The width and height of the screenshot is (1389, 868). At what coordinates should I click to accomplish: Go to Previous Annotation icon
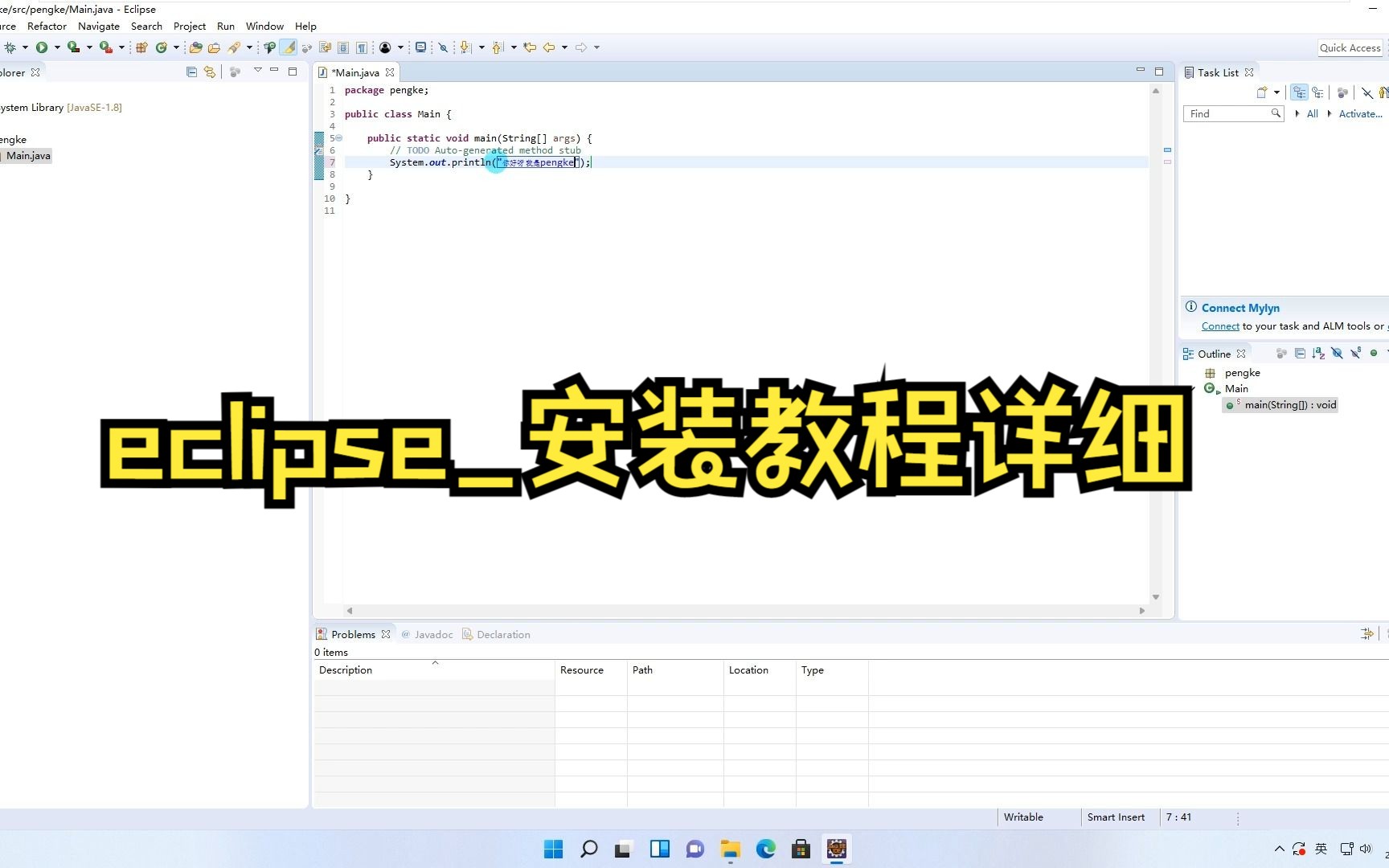(x=498, y=47)
